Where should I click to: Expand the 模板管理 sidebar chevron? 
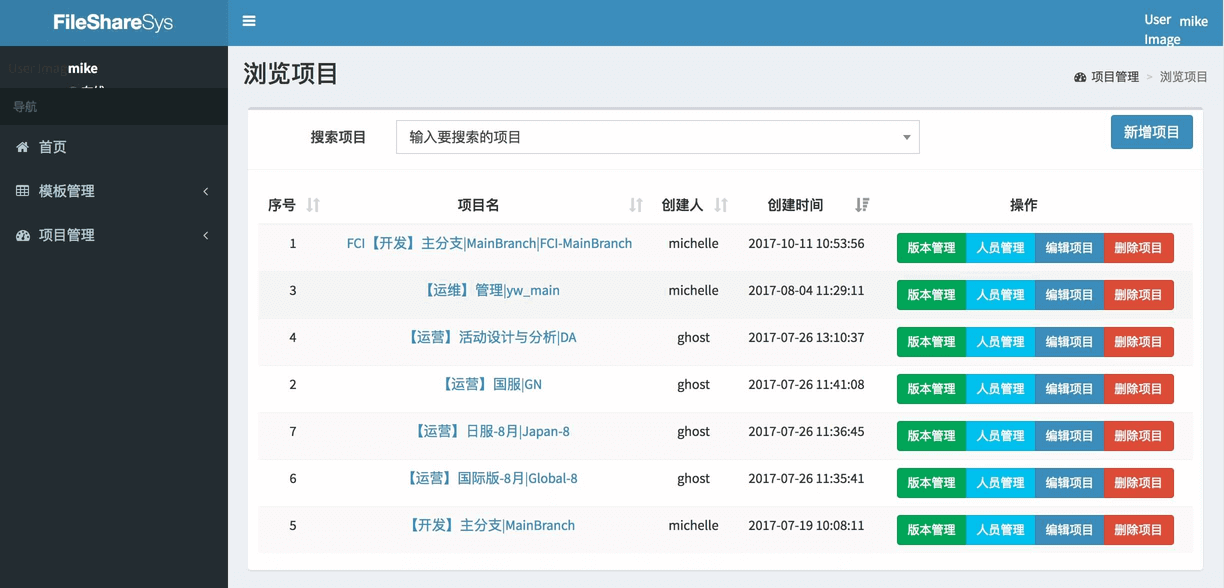[206, 191]
